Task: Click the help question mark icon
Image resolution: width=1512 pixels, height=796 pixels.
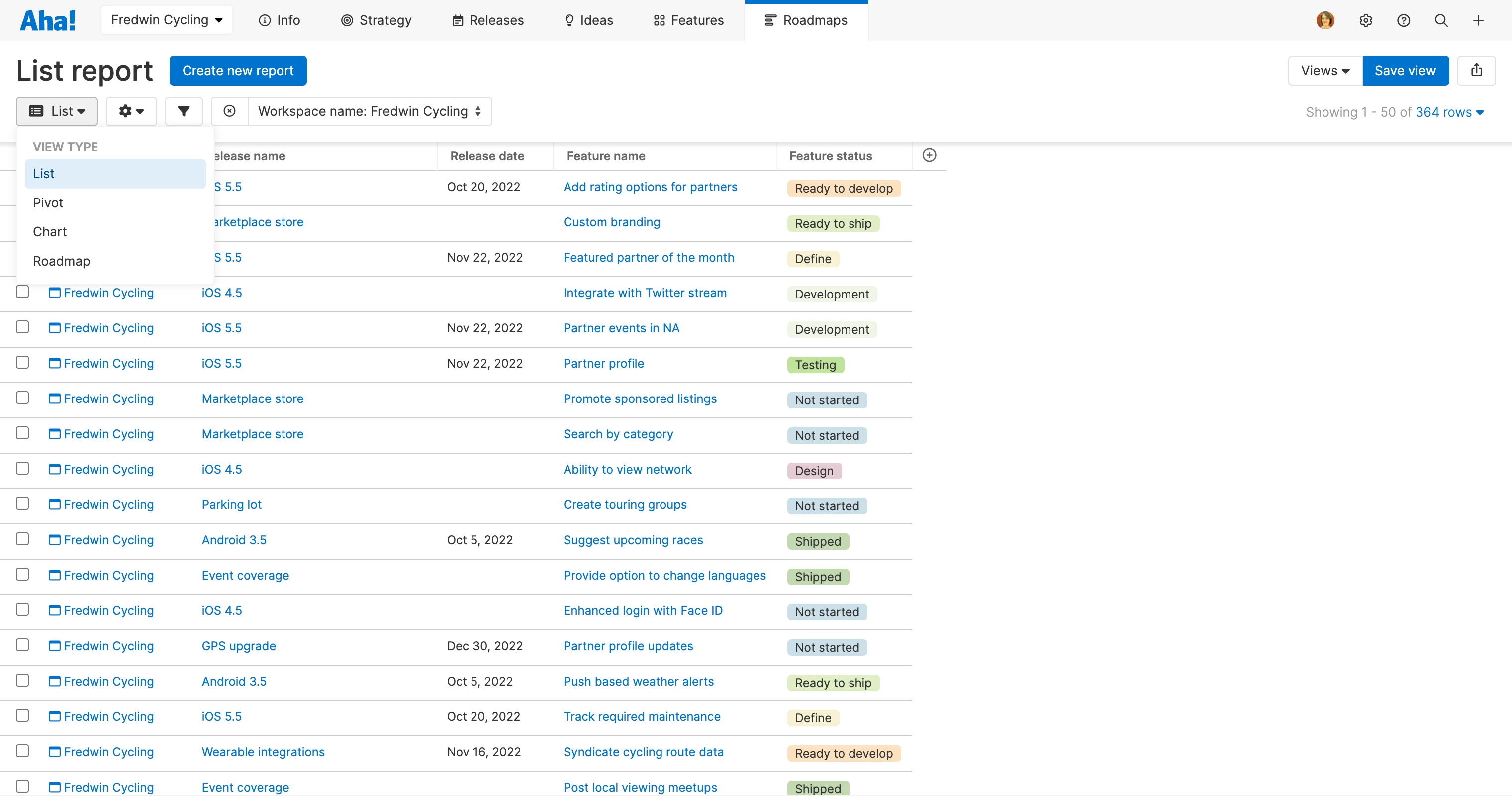Action: click(x=1403, y=20)
